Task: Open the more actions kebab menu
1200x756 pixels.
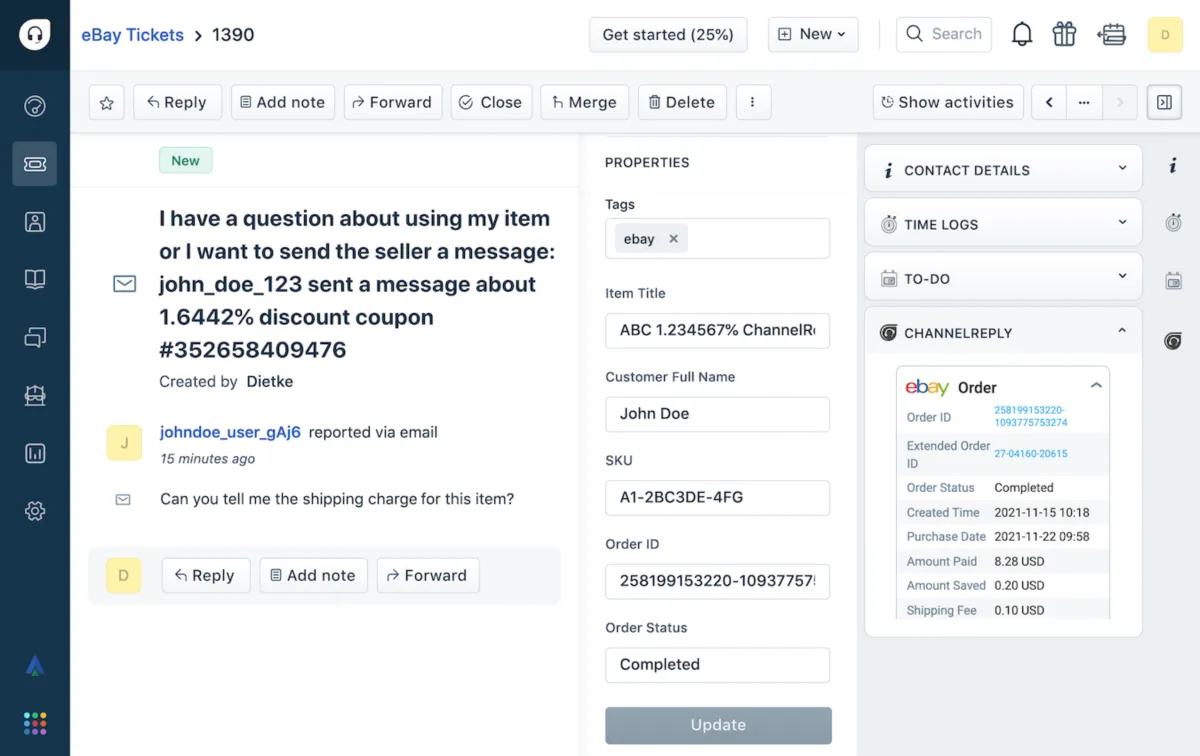Action: coord(753,102)
